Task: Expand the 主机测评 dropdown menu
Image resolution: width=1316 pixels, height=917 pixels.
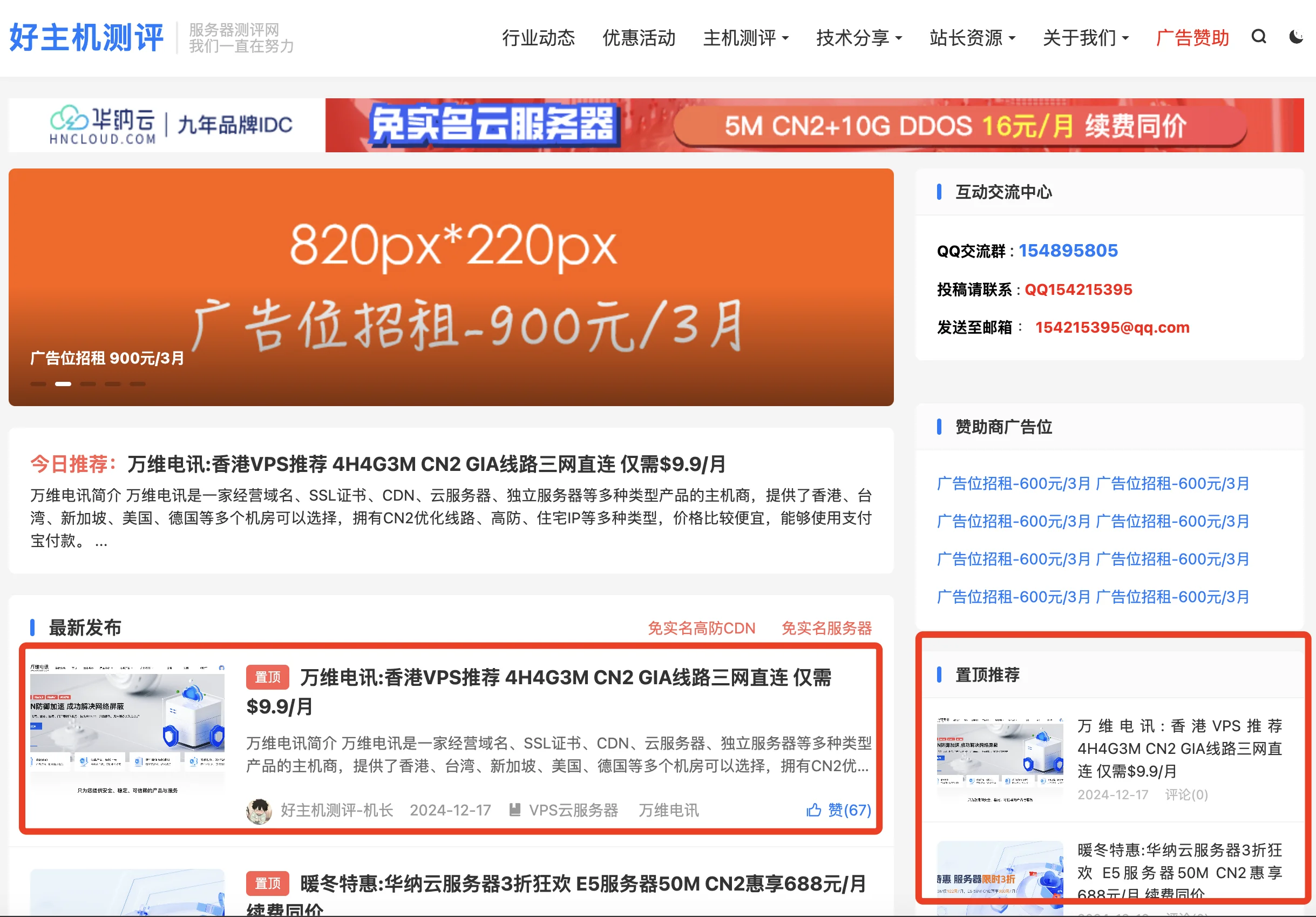Action: coord(745,38)
